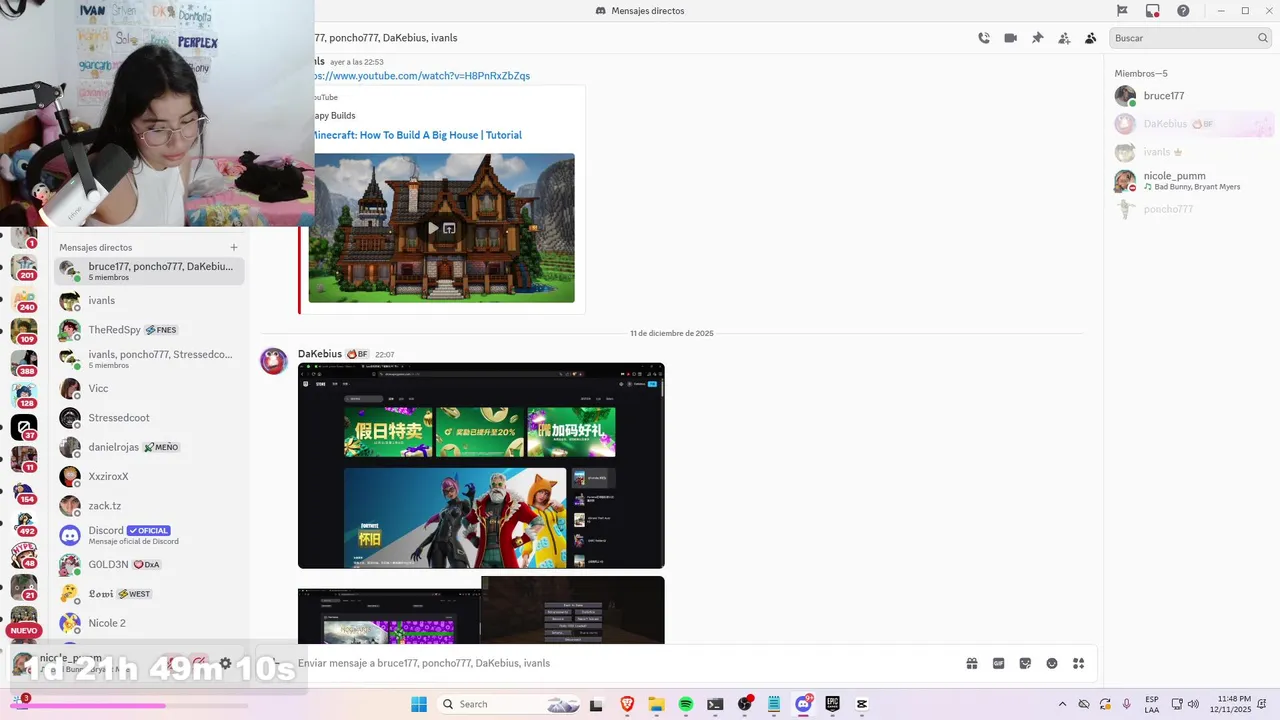The height and width of the screenshot is (720, 1280).
Task: Select the bruce177, poncho777 group DM
Action: point(149,271)
